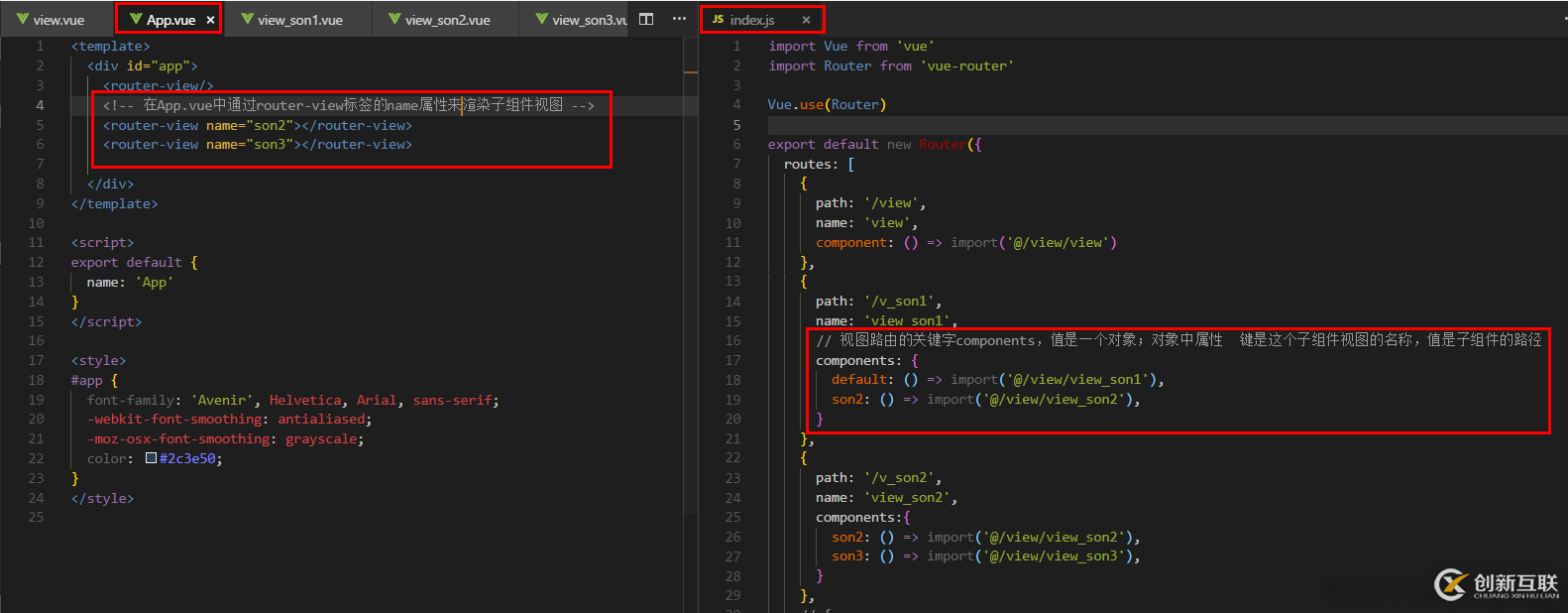Click the 'Vue.use(Router)' line
Screen dimensions: 1568x613
pyautogui.click(x=828, y=104)
